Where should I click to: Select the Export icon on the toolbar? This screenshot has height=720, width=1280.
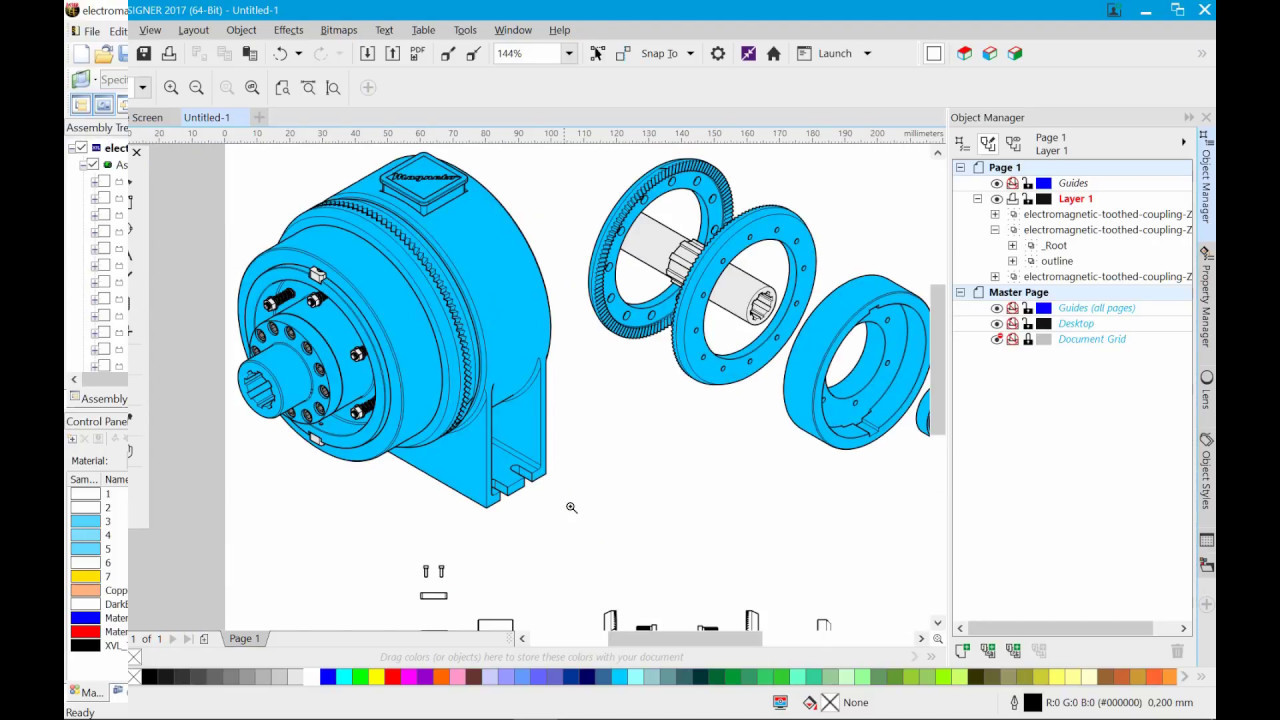pos(393,54)
